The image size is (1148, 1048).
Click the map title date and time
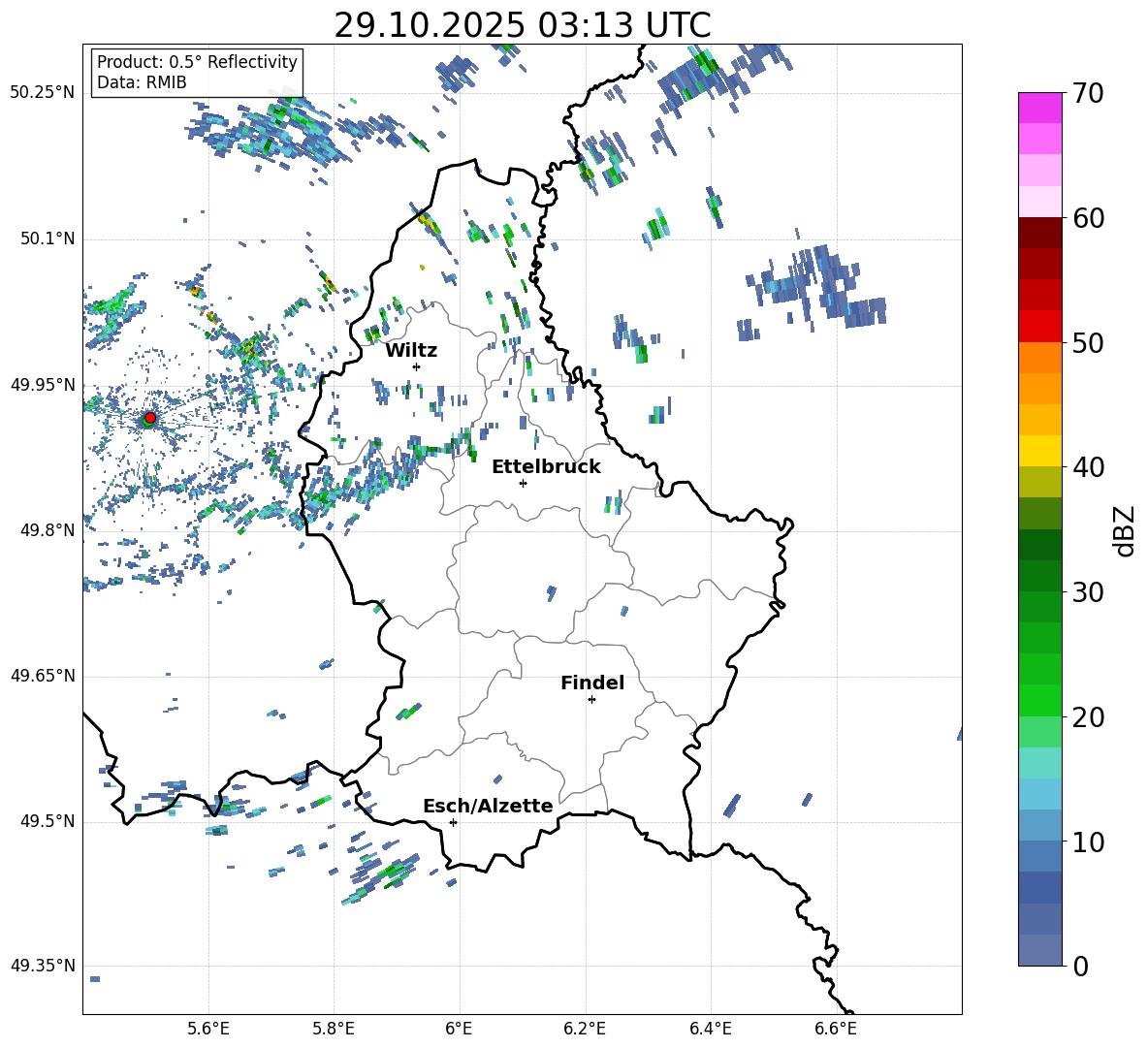(x=522, y=25)
